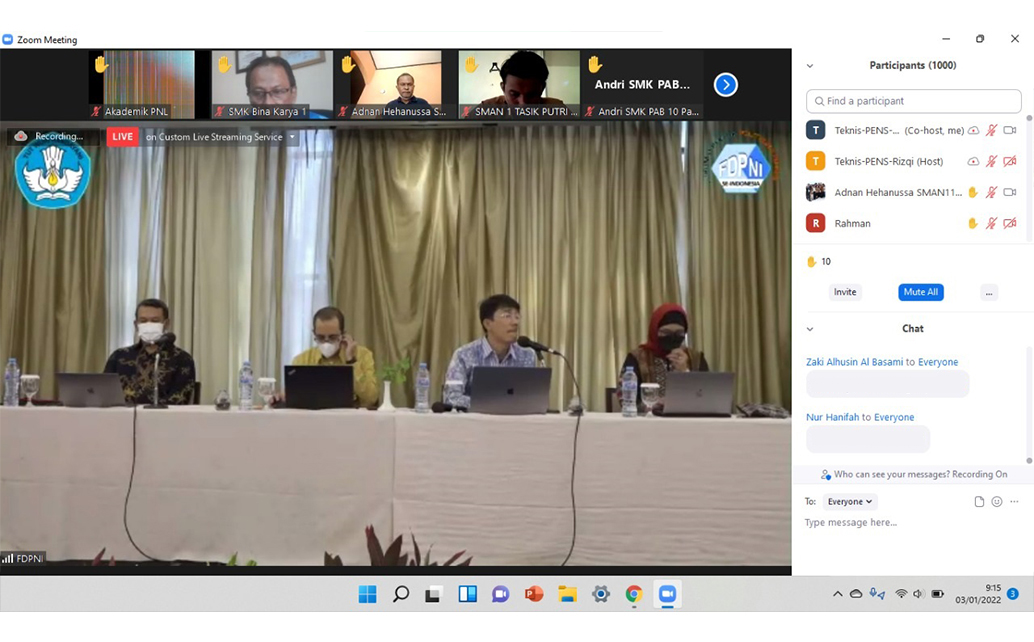Open chat more options ellipsis
1034x642 pixels.
click(x=1014, y=502)
